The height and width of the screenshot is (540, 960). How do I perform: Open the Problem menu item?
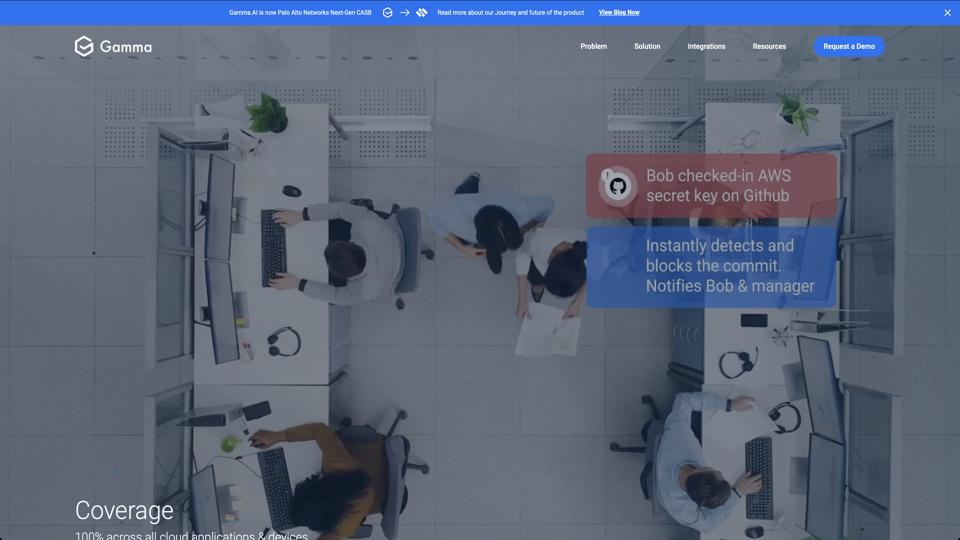pos(593,46)
